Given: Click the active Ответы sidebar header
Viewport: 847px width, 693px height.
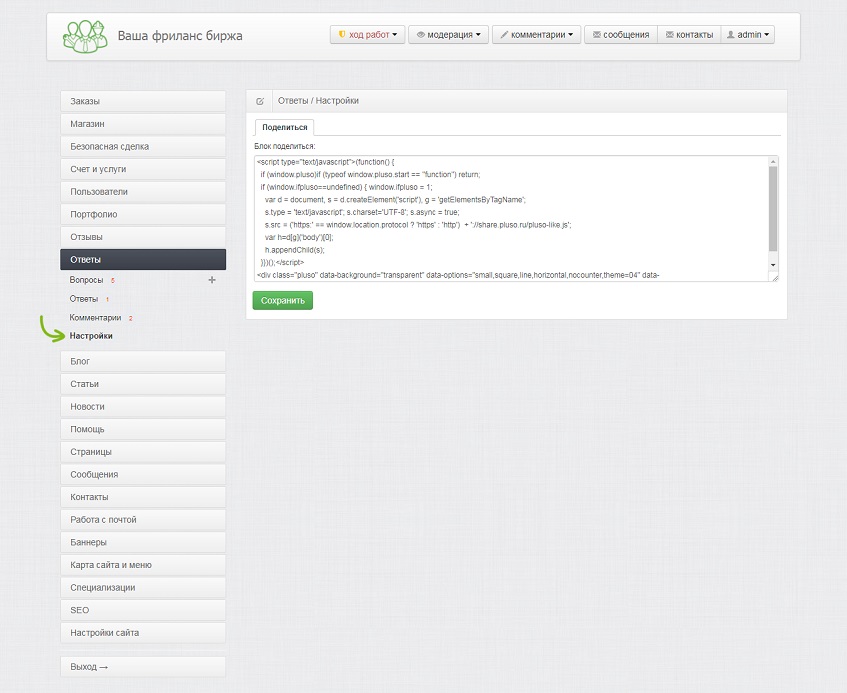Looking at the screenshot, I should pos(143,259).
